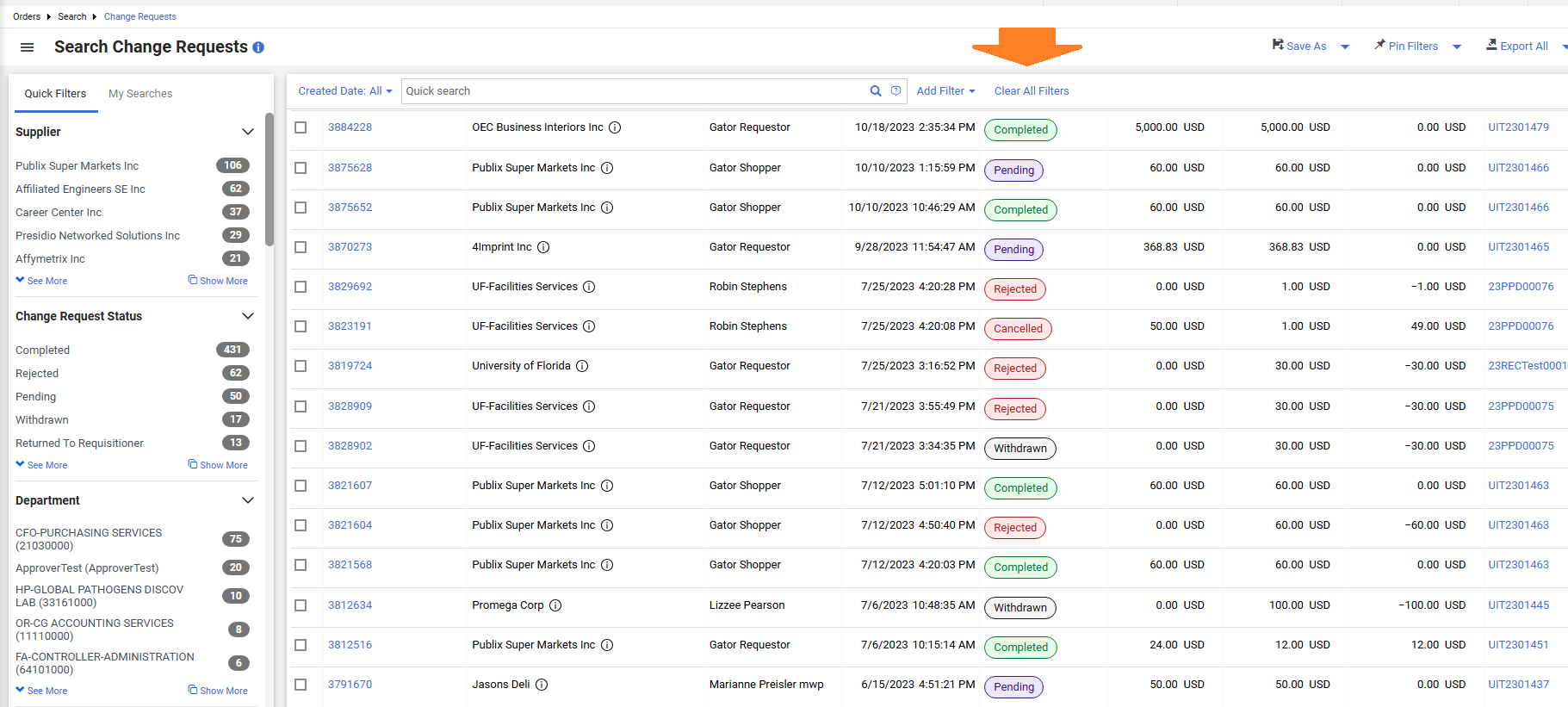Click the info icon next to Jasons Deli

[542, 685]
